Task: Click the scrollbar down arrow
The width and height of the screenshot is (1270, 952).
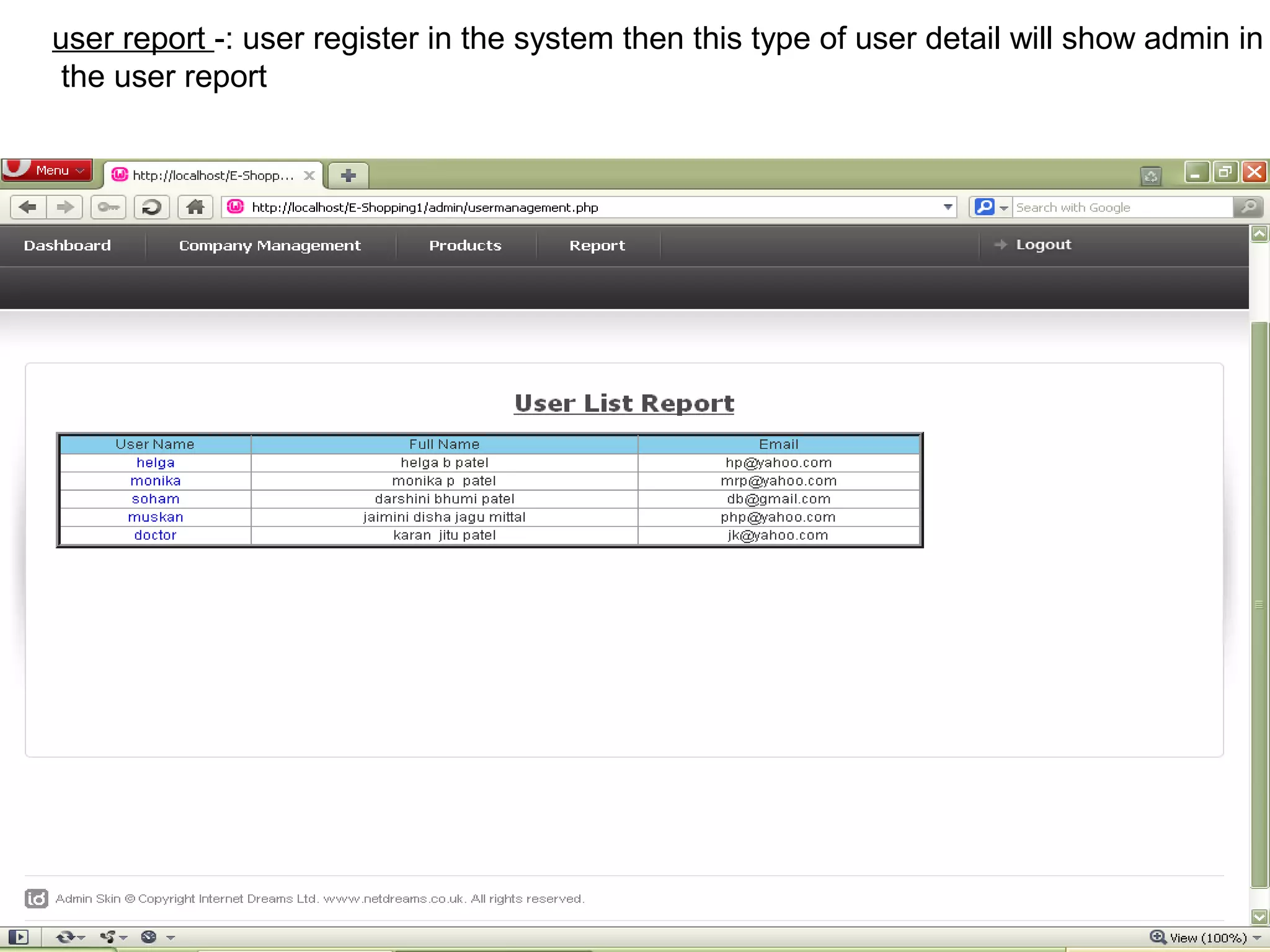Action: click(x=1259, y=916)
